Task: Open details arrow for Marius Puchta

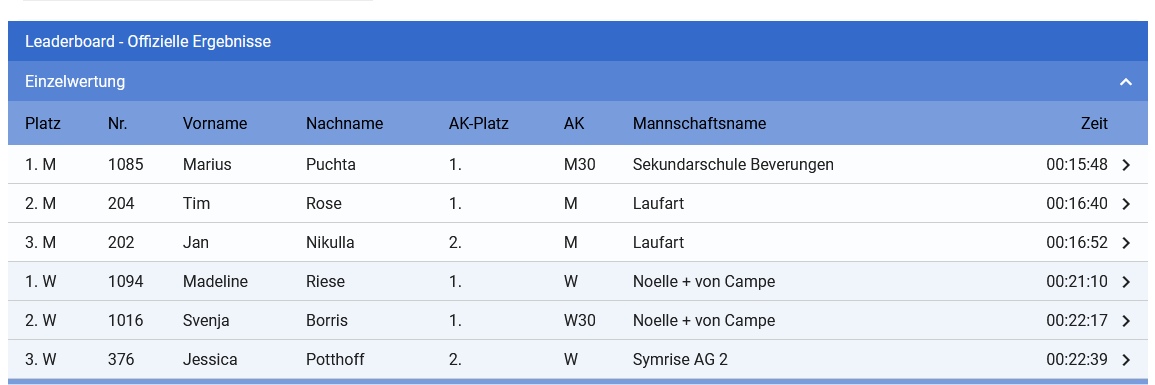Action: [1126, 165]
